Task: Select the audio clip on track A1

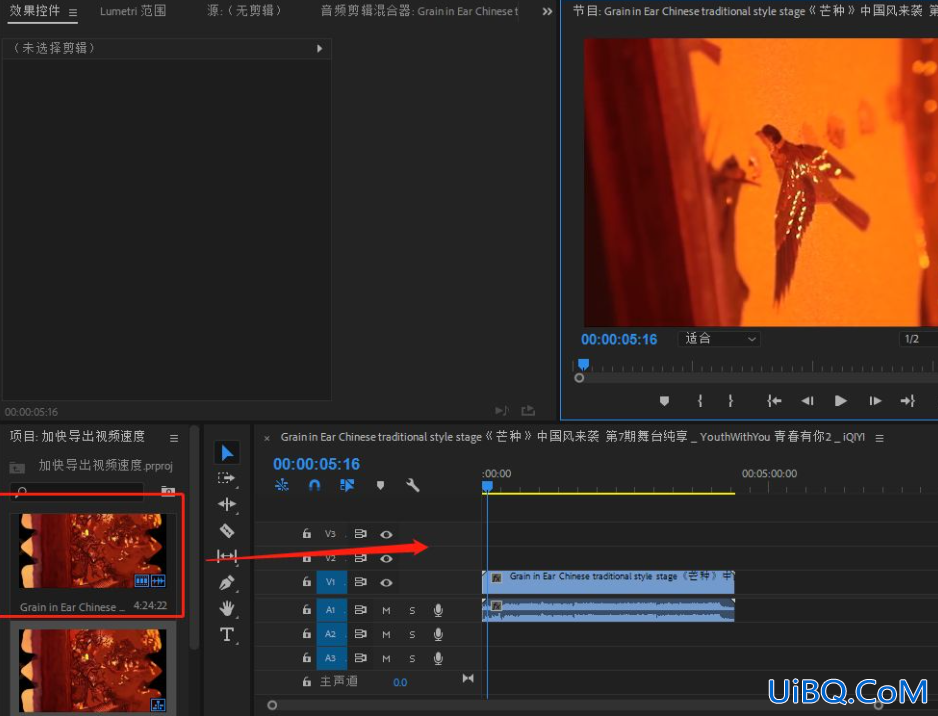Action: coord(608,610)
